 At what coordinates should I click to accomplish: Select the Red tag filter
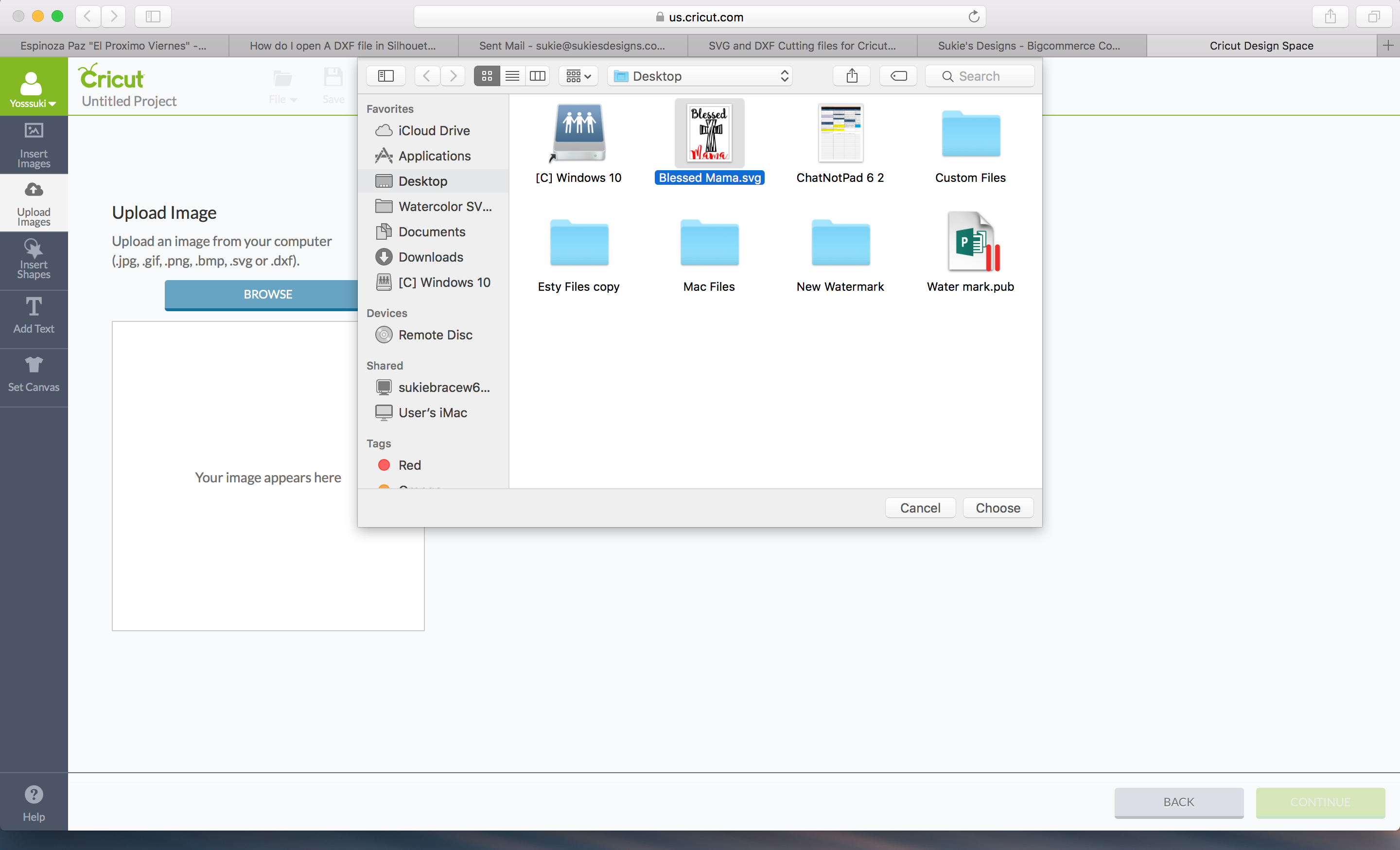point(410,465)
